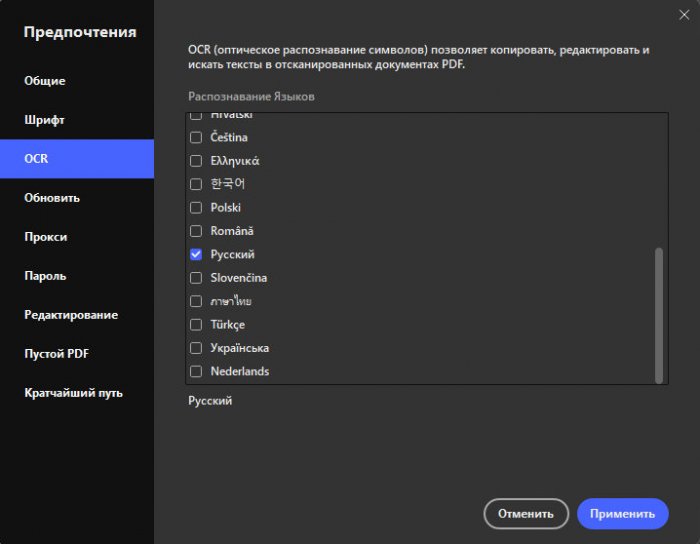The image size is (700, 544).
Task: Open the Пустой PDF tab
Action: tap(57, 354)
